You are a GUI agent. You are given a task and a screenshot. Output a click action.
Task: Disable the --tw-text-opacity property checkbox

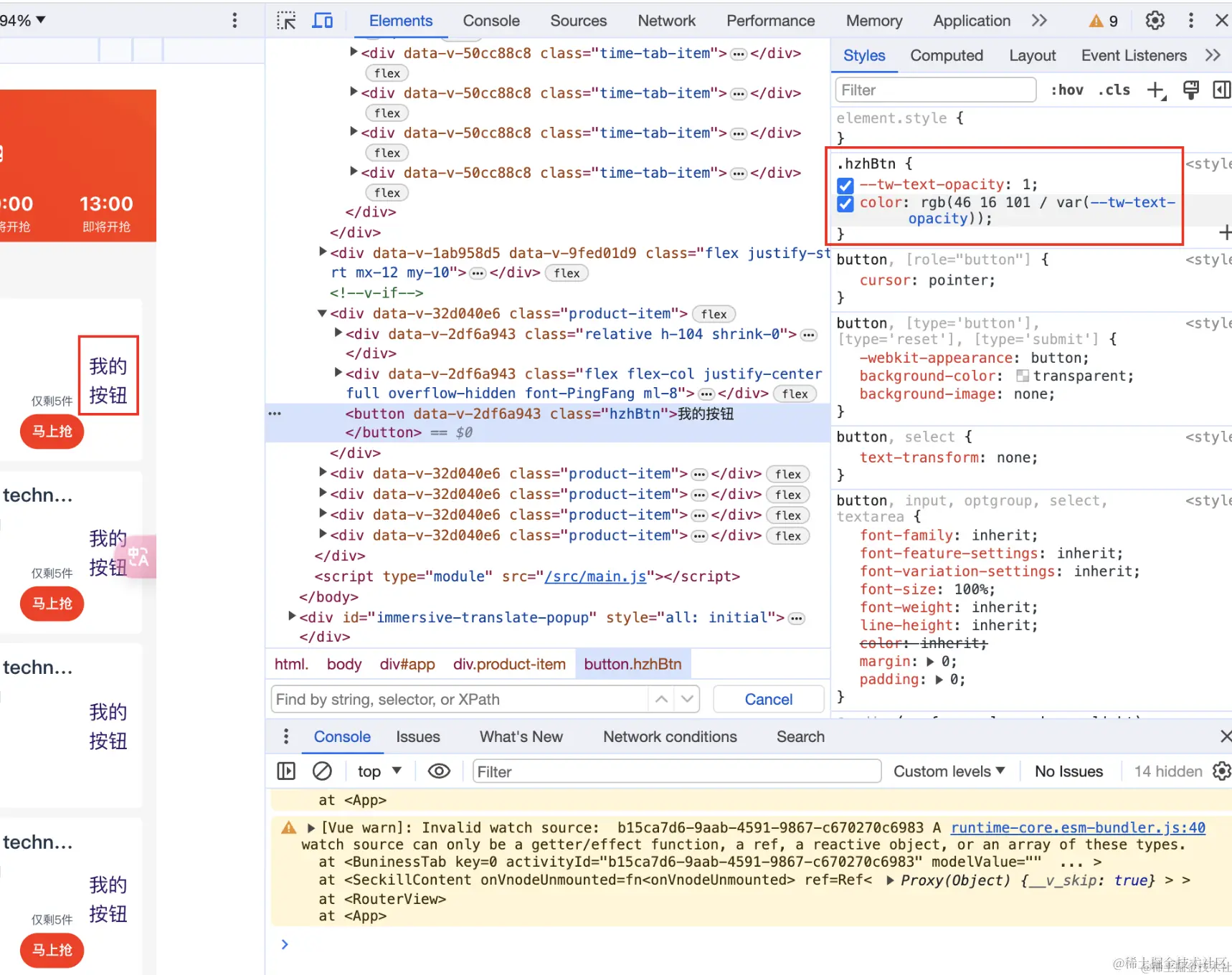click(845, 185)
